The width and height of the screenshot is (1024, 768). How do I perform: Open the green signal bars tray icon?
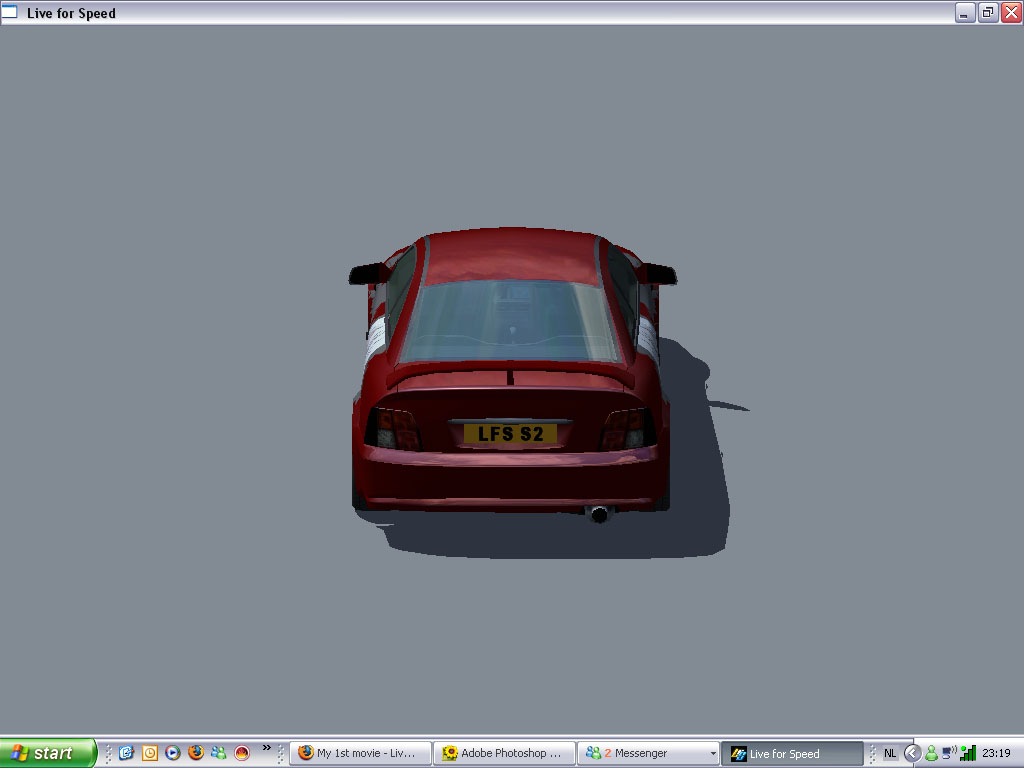point(968,753)
